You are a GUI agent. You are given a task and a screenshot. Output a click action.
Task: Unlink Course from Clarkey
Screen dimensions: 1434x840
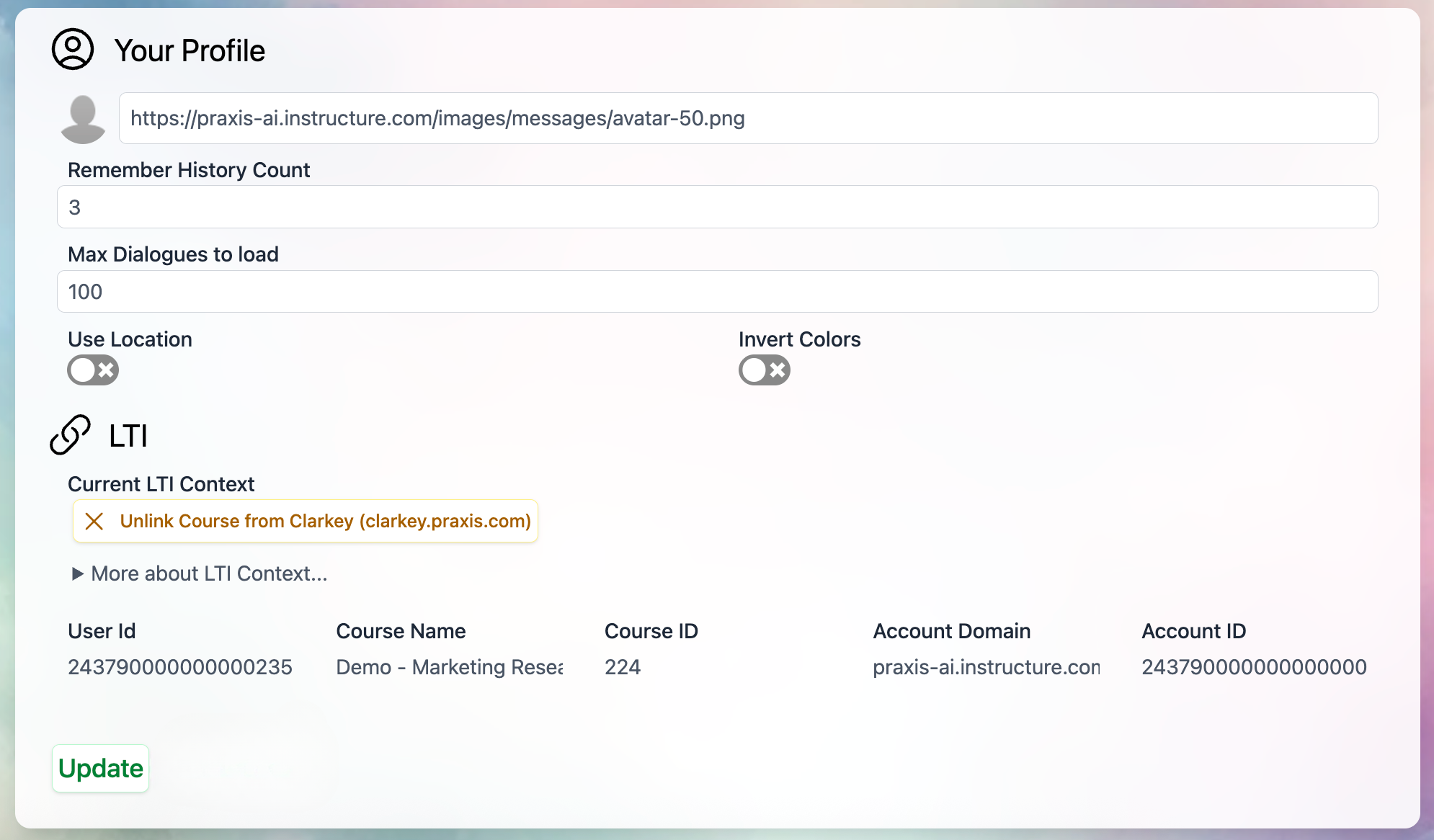pyautogui.click(x=305, y=521)
